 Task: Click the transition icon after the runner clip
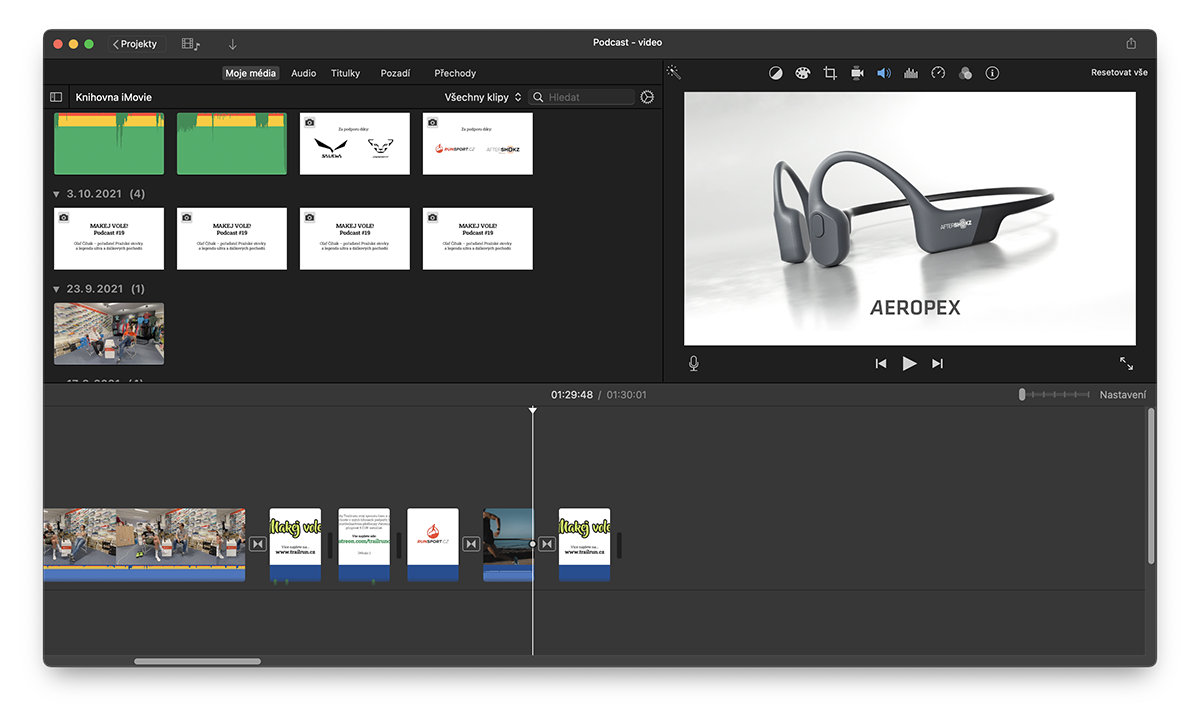(547, 544)
